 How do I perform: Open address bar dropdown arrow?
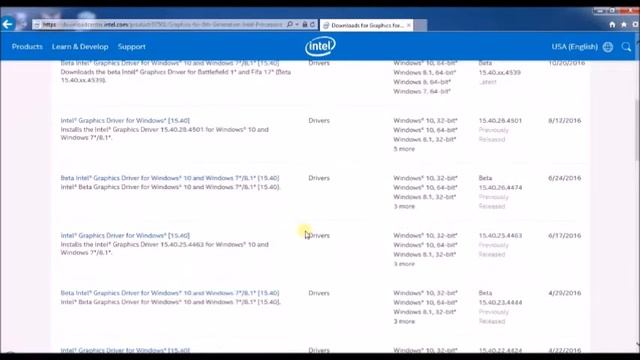[x=297, y=24]
